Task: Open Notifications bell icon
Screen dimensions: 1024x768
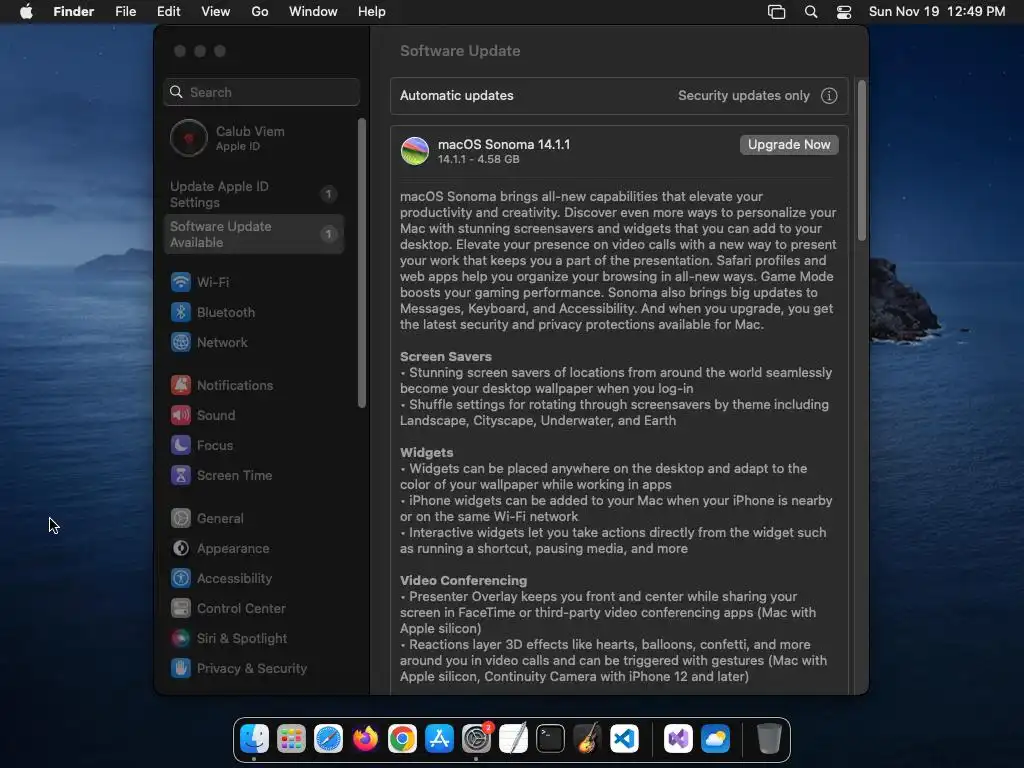Action: (x=181, y=385)
